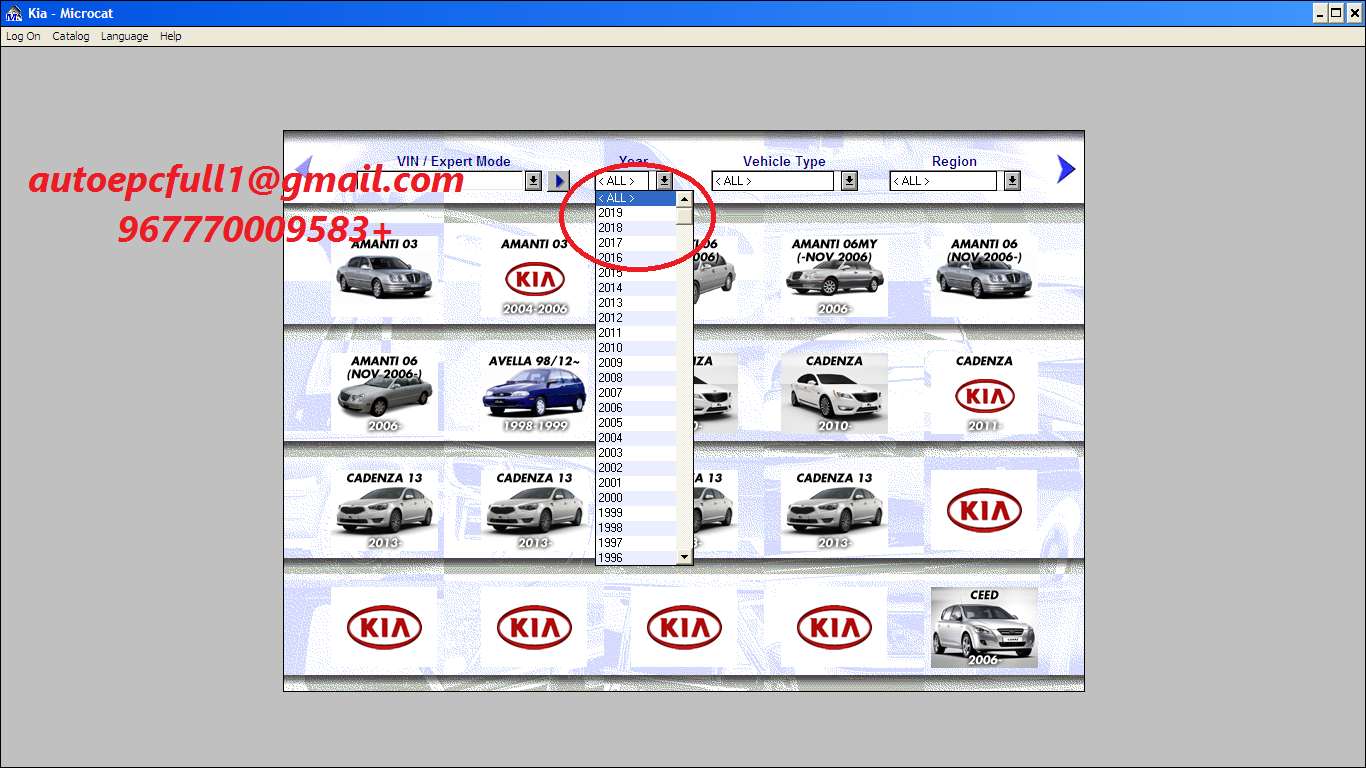Choose year 1998 from the list

(x=636, y=528)
